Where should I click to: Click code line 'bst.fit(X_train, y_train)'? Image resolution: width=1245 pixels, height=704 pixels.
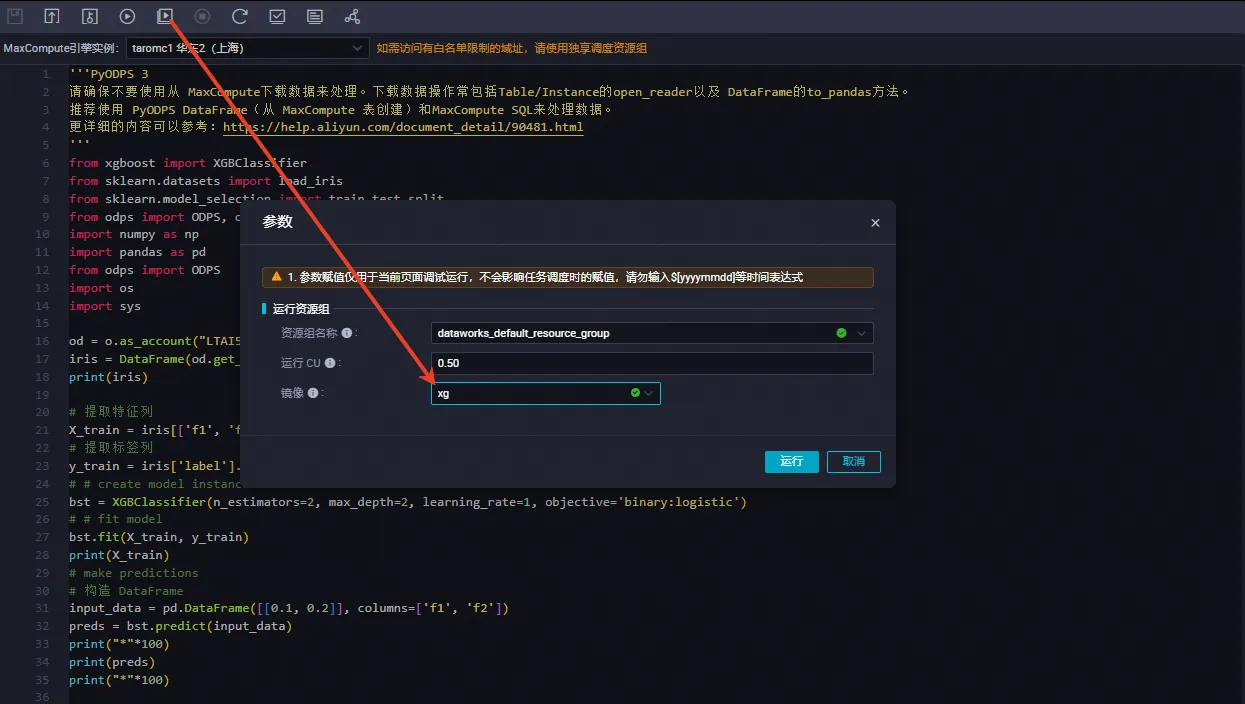coord(159,537)
